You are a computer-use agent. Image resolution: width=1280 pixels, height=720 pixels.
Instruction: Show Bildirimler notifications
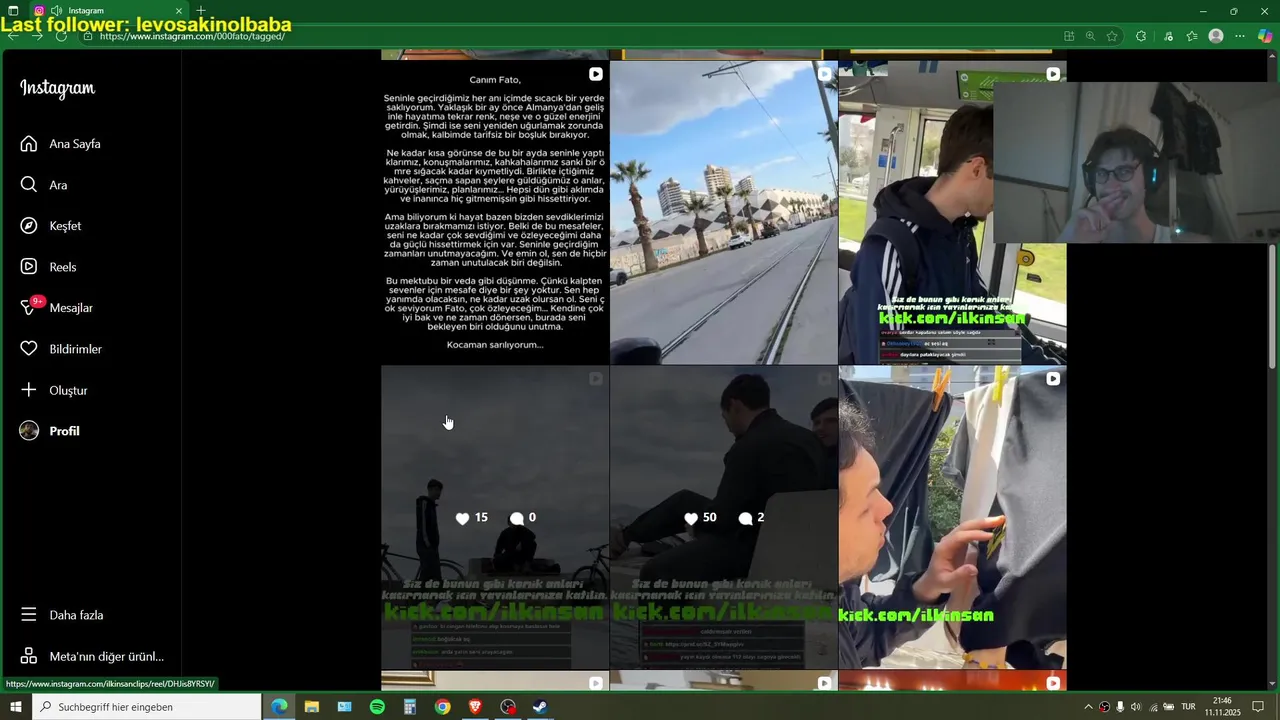61,349
